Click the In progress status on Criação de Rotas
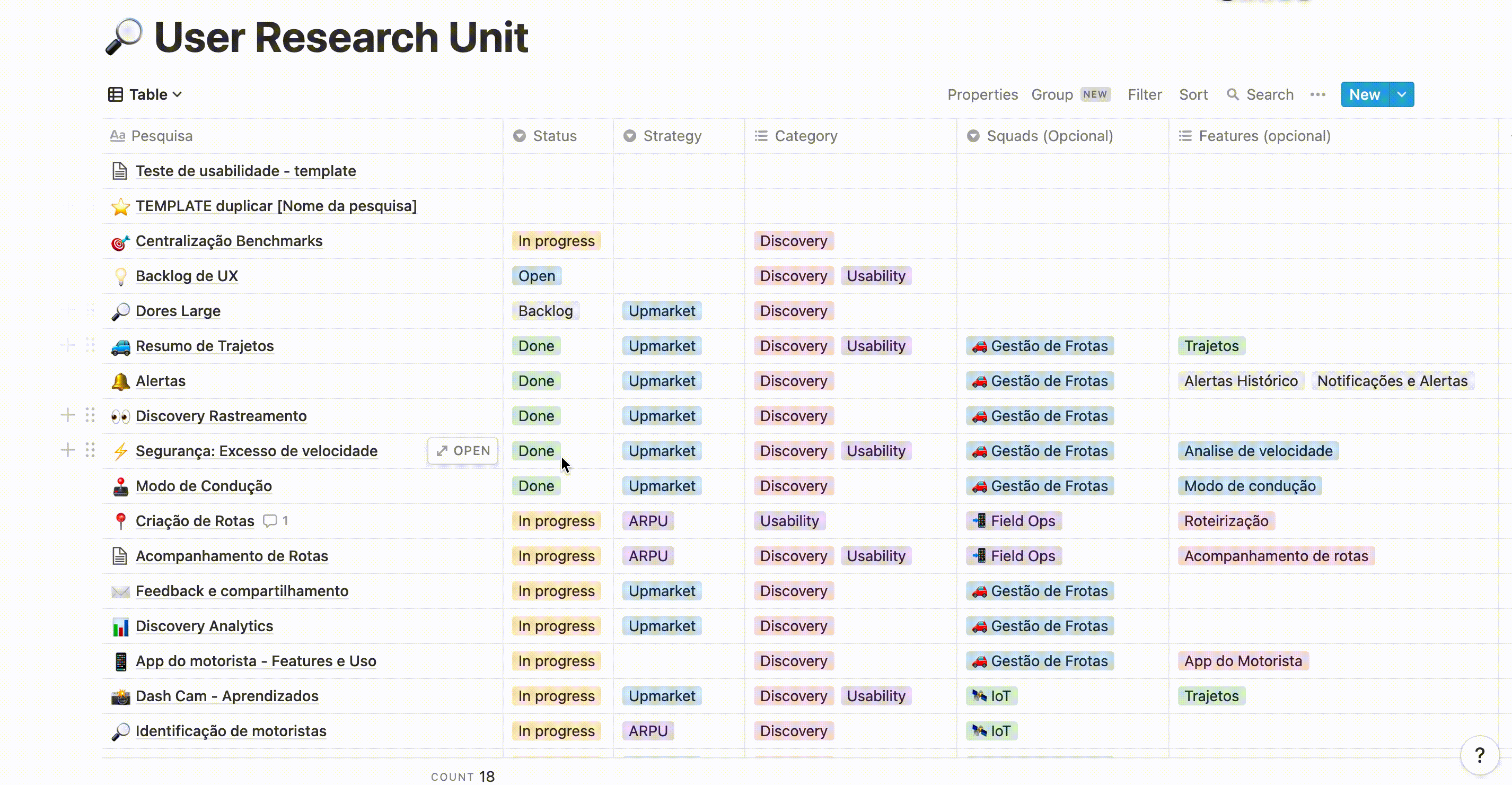Screen dimensions: 1512x785 click(x=556, y=520)
